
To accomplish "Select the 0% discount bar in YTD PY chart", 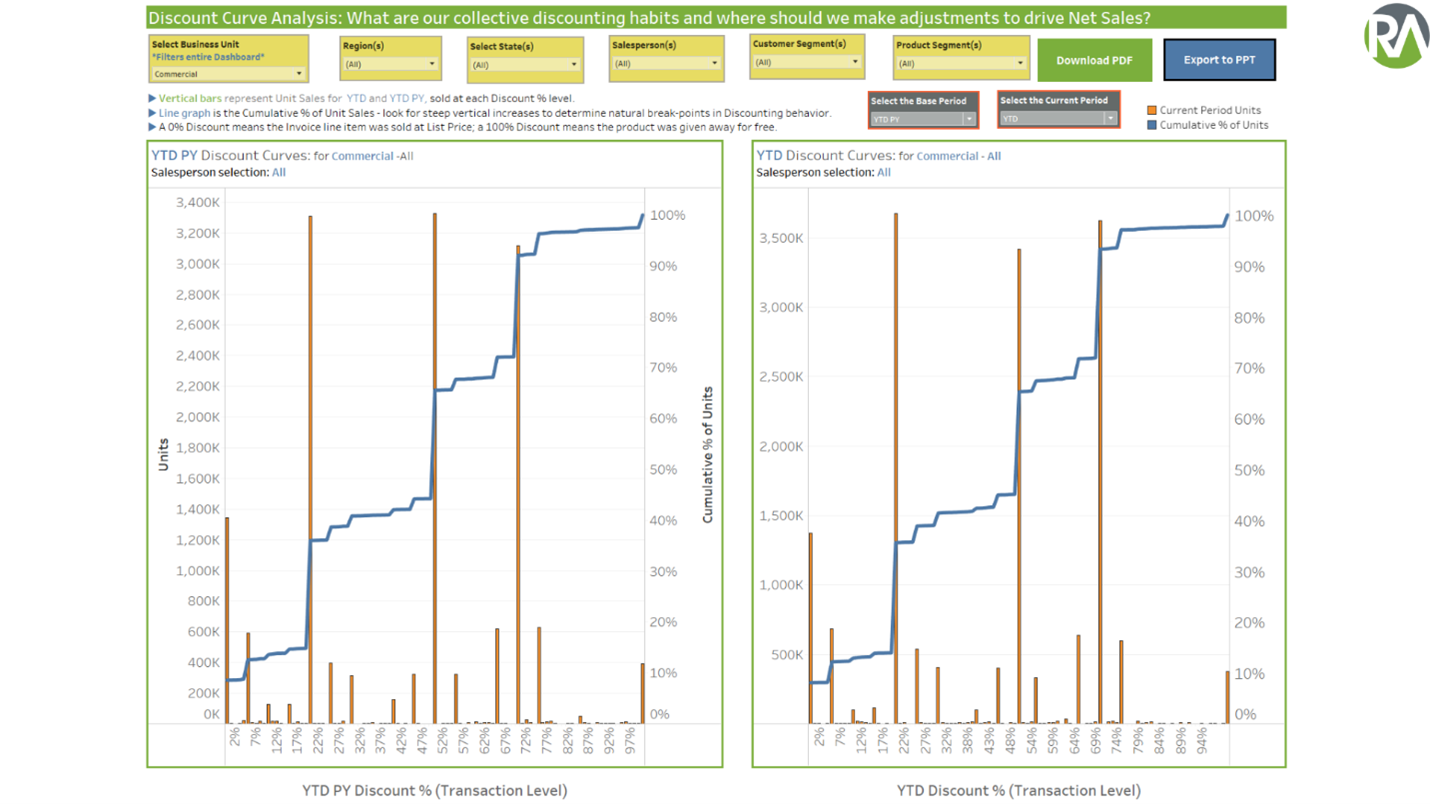I will point(227,620).
